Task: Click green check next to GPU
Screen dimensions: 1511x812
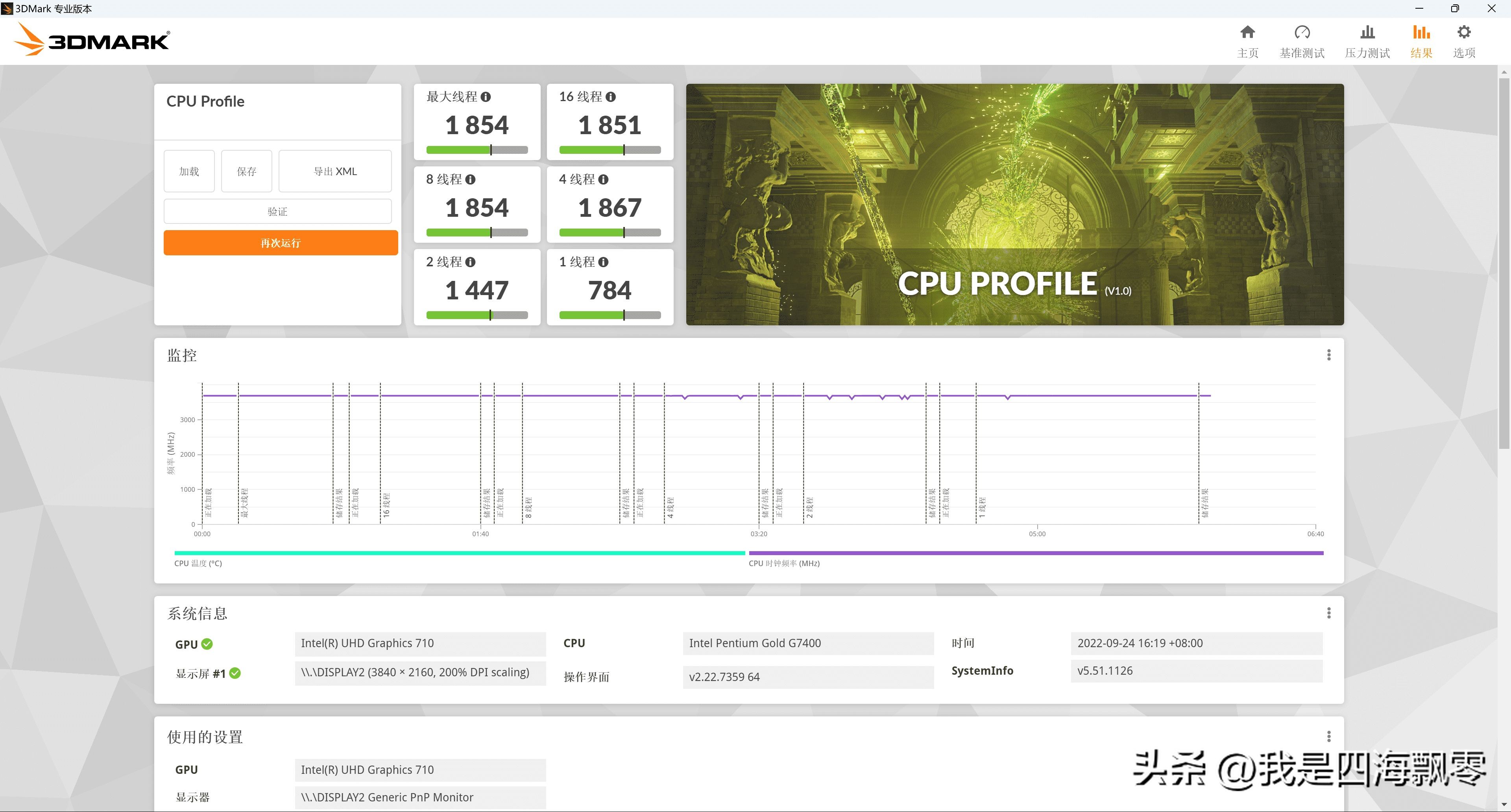Action: tap(207, 644)
